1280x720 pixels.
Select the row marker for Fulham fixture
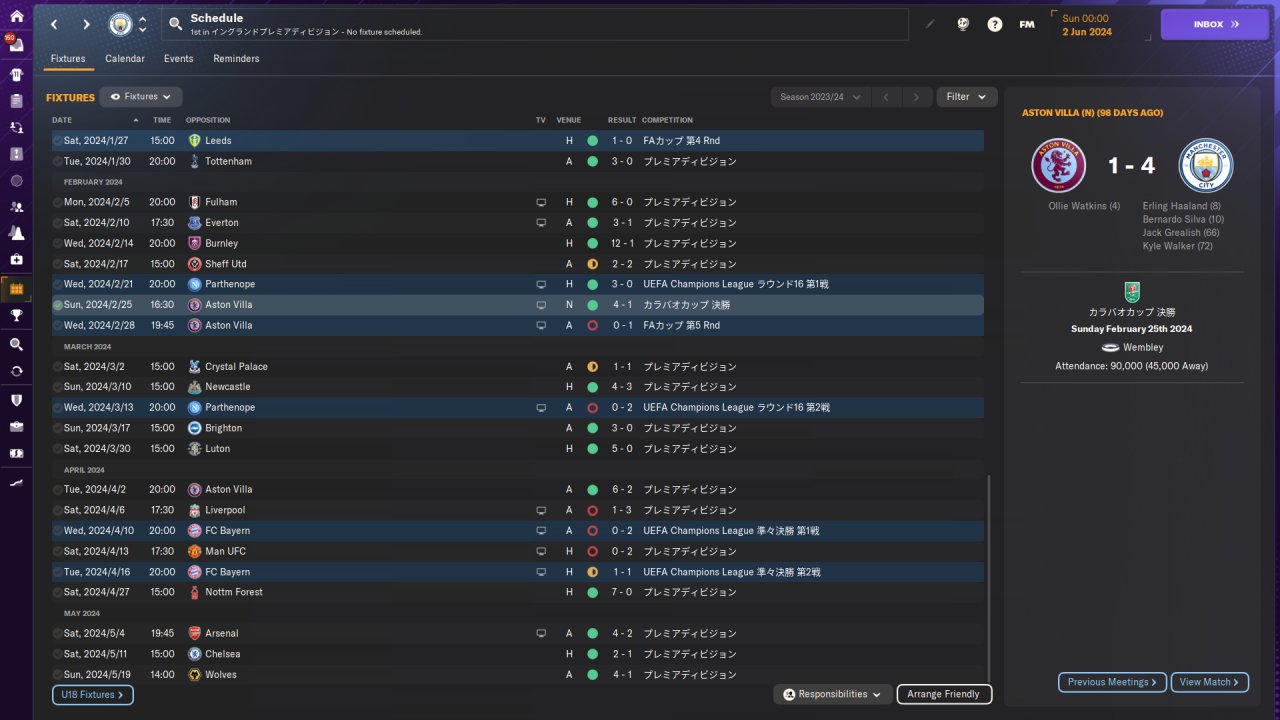tap(58, 202)
